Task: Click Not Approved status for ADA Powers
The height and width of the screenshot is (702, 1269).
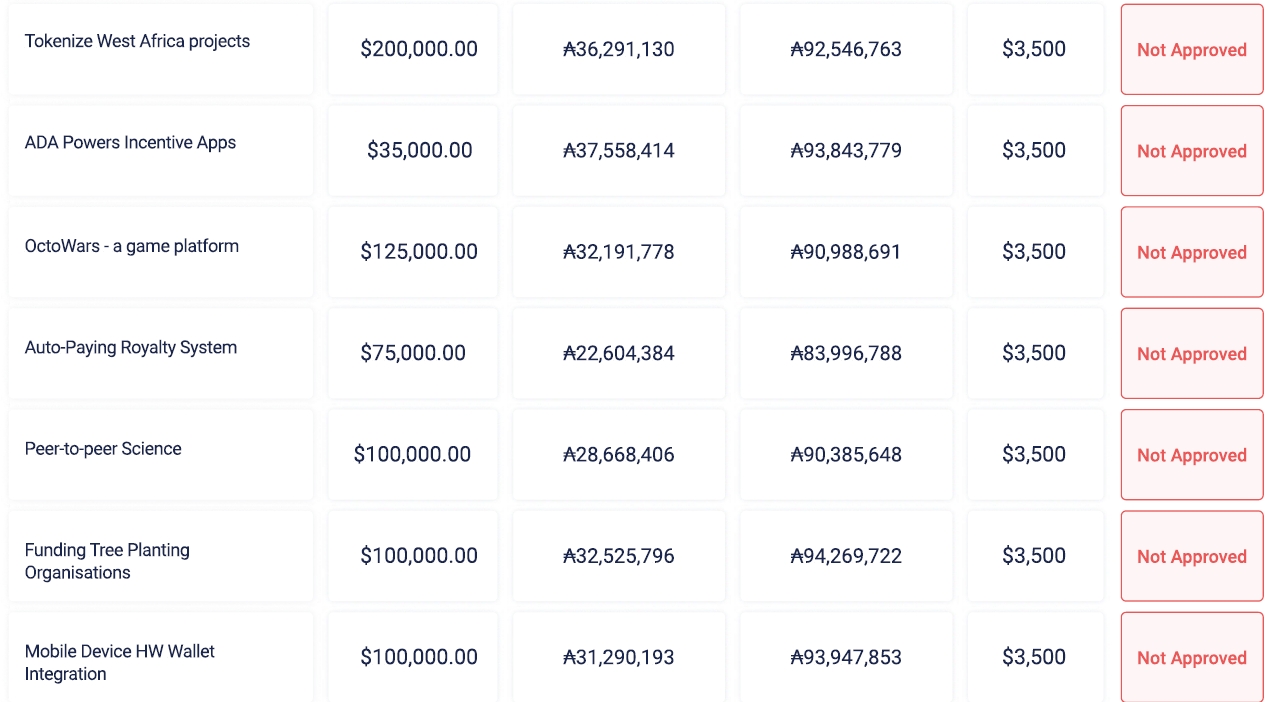Action: (1191, 151)
